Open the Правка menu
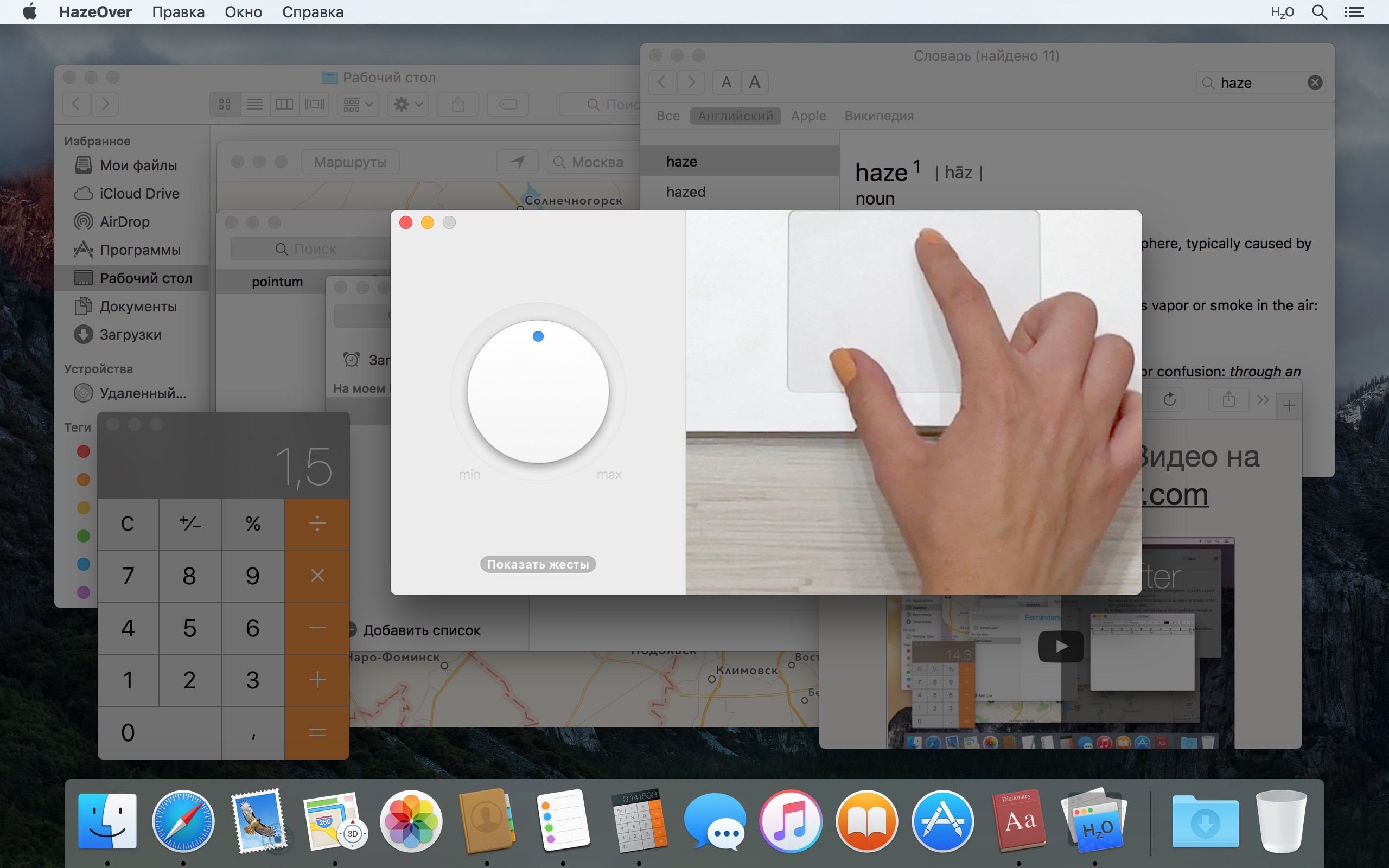Screen dimensions: 1389x868 [178, 12]
